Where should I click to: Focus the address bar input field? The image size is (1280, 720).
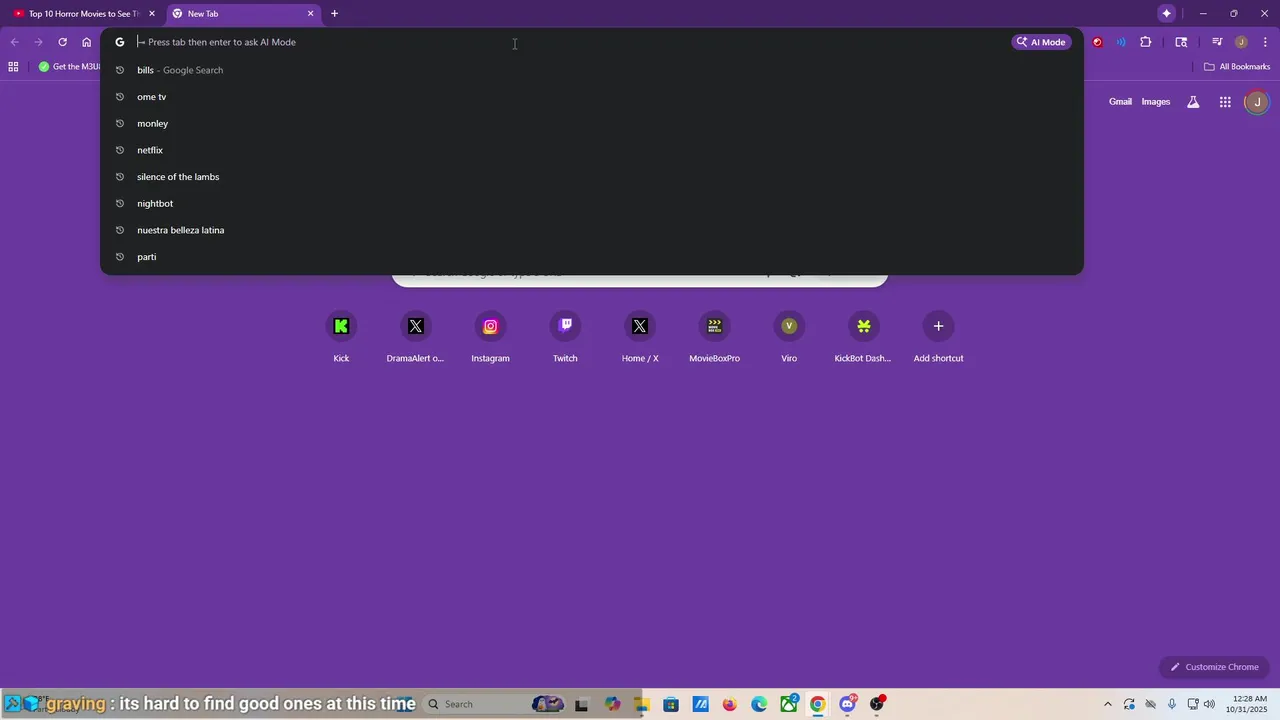pos(570,42)
